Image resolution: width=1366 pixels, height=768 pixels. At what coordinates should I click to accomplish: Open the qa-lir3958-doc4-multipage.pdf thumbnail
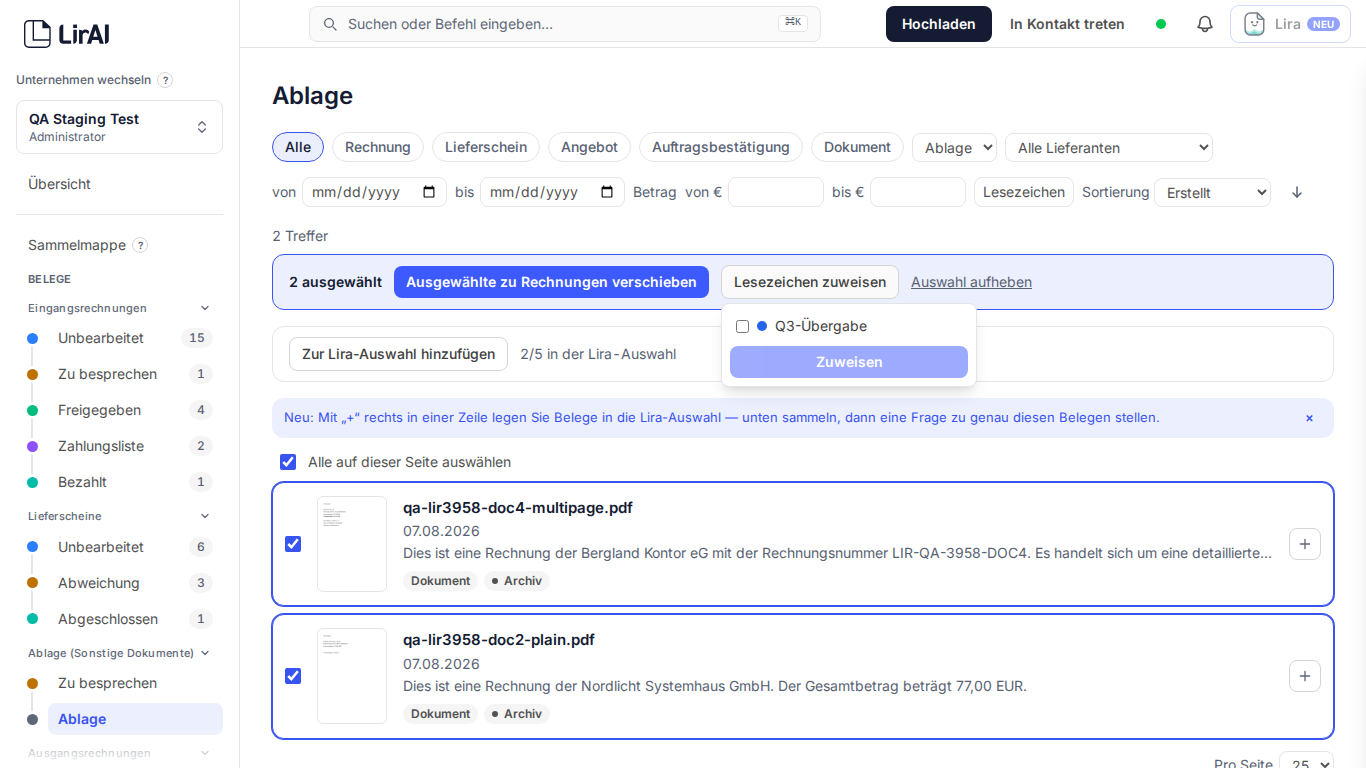(352, 544)
